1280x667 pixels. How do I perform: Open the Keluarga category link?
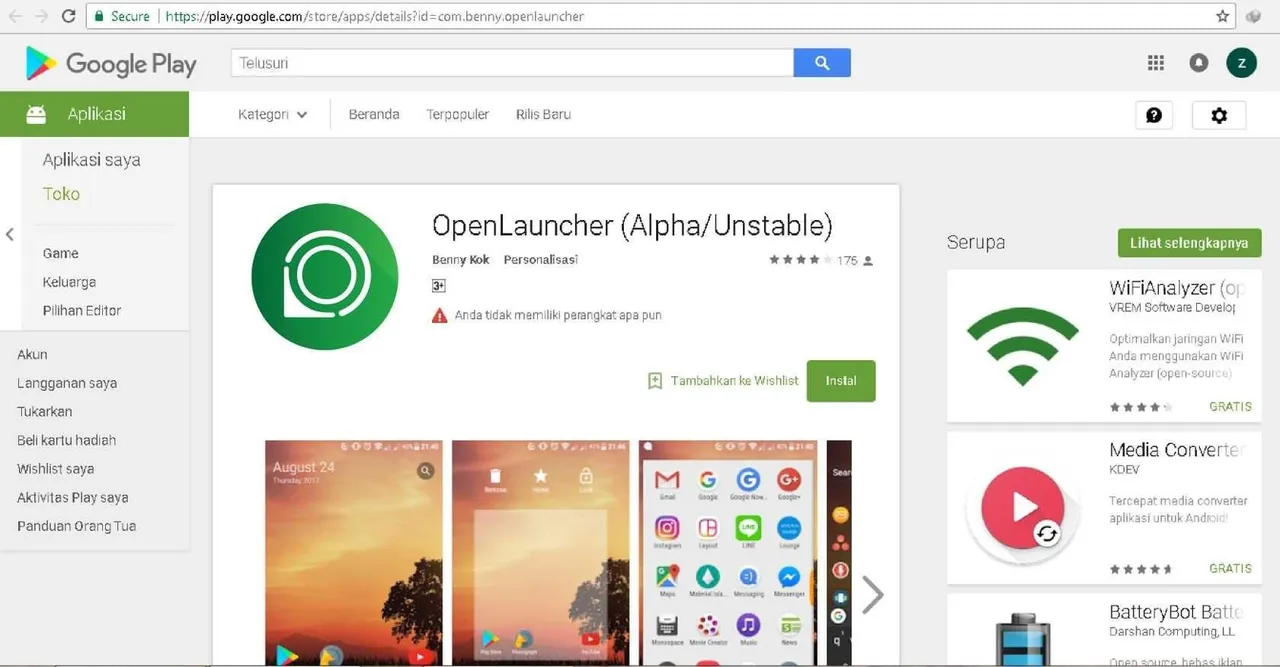tap(69, 282)
